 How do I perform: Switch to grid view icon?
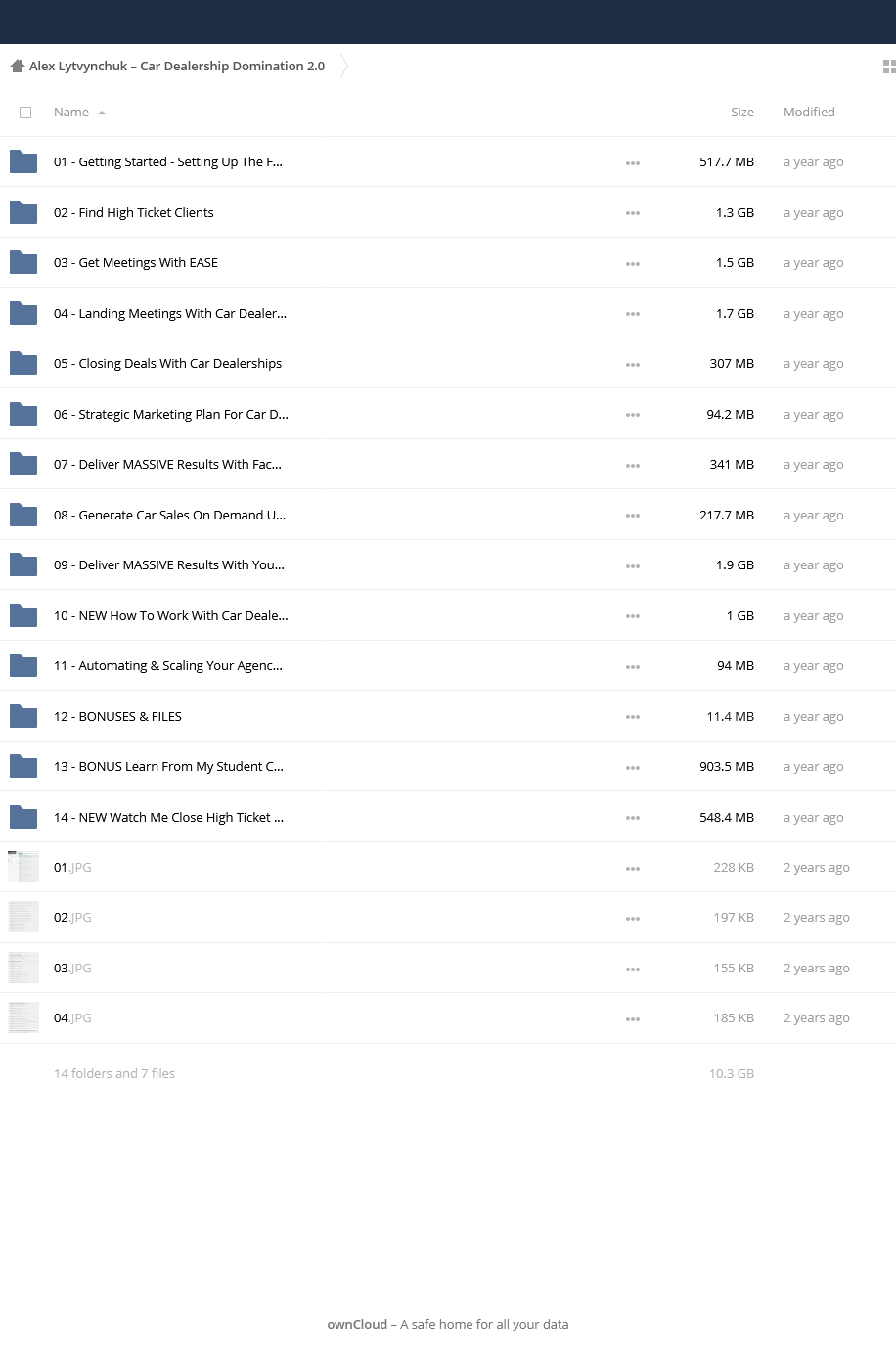[889, 67]
